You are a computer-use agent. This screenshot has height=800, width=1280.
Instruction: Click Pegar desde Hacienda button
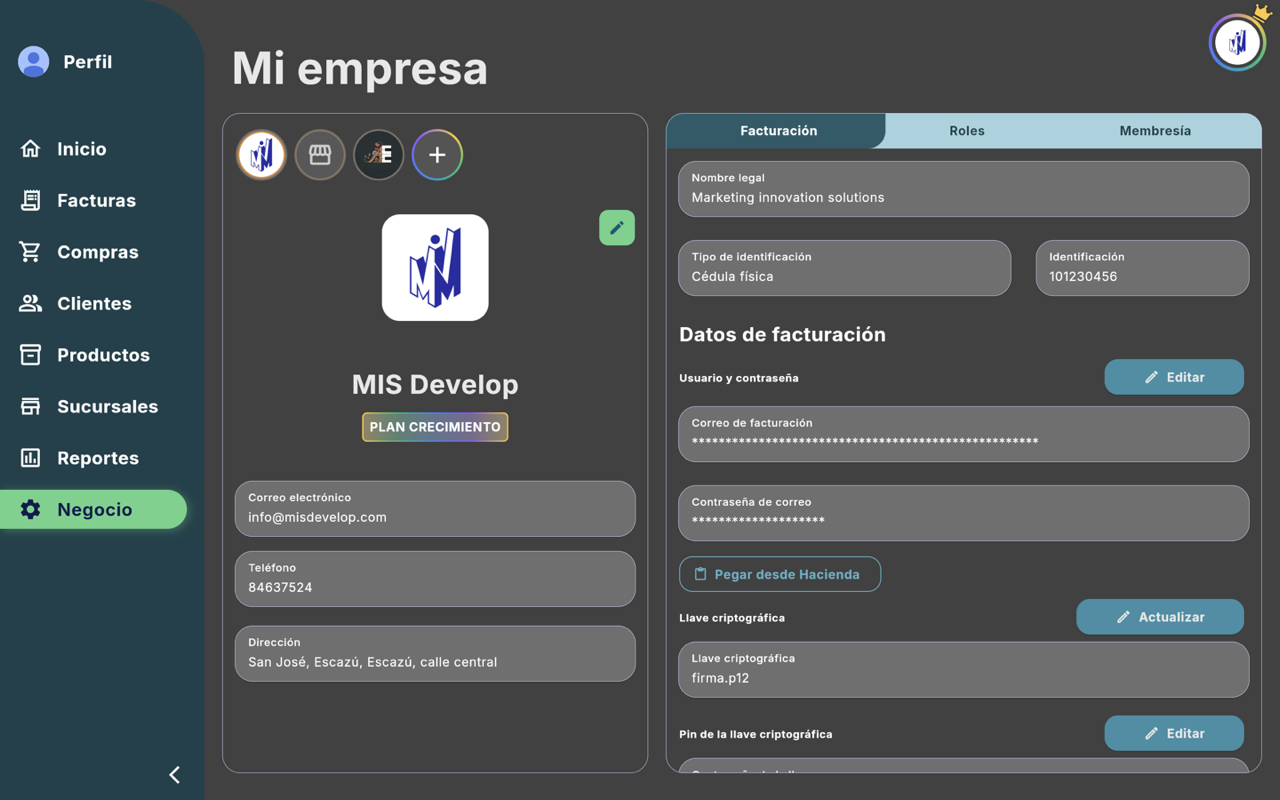(780, 574)
